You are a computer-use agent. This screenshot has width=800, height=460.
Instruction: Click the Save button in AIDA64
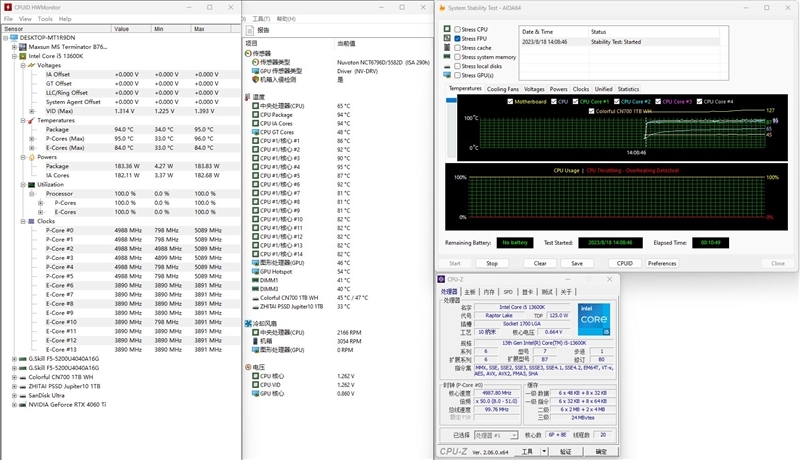(x=577, y=264)
